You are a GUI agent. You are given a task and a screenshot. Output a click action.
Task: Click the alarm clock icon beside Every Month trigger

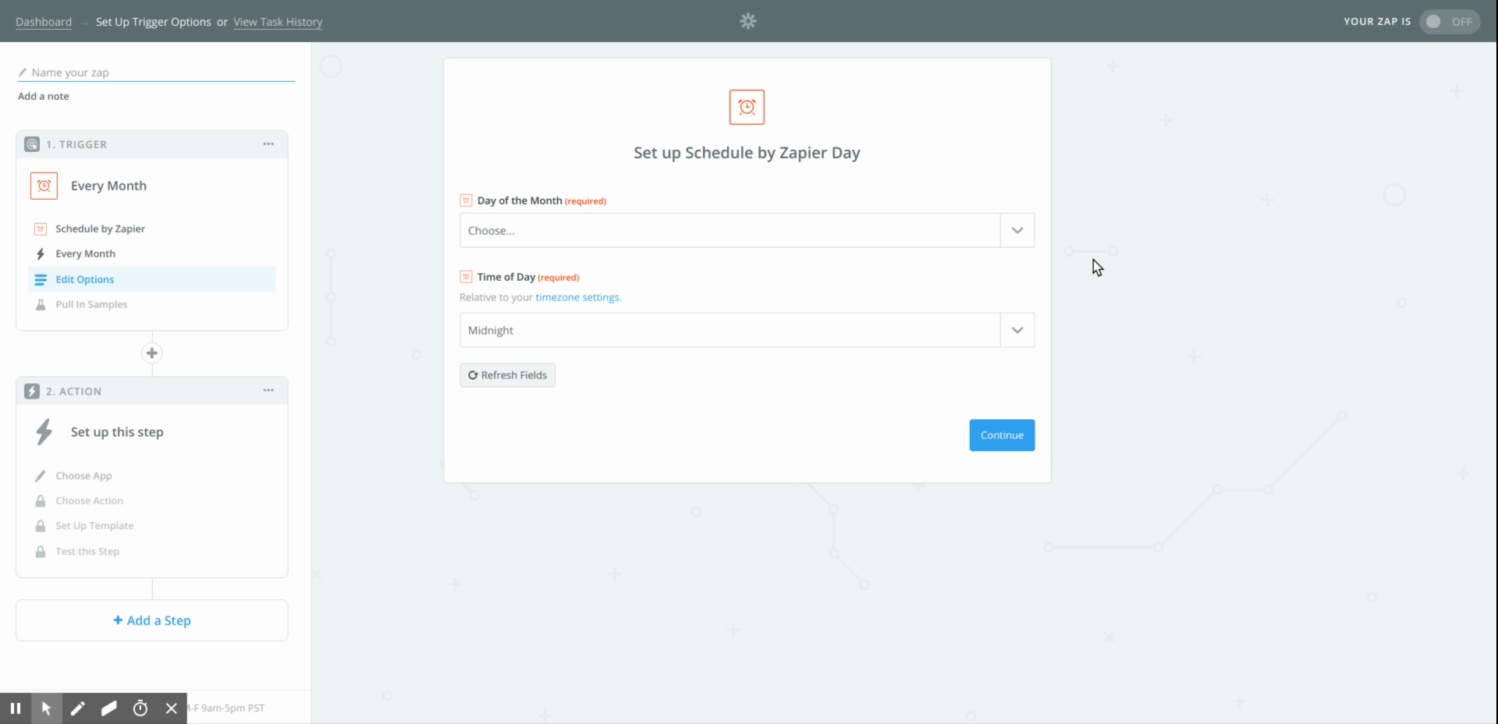point(44,185)
